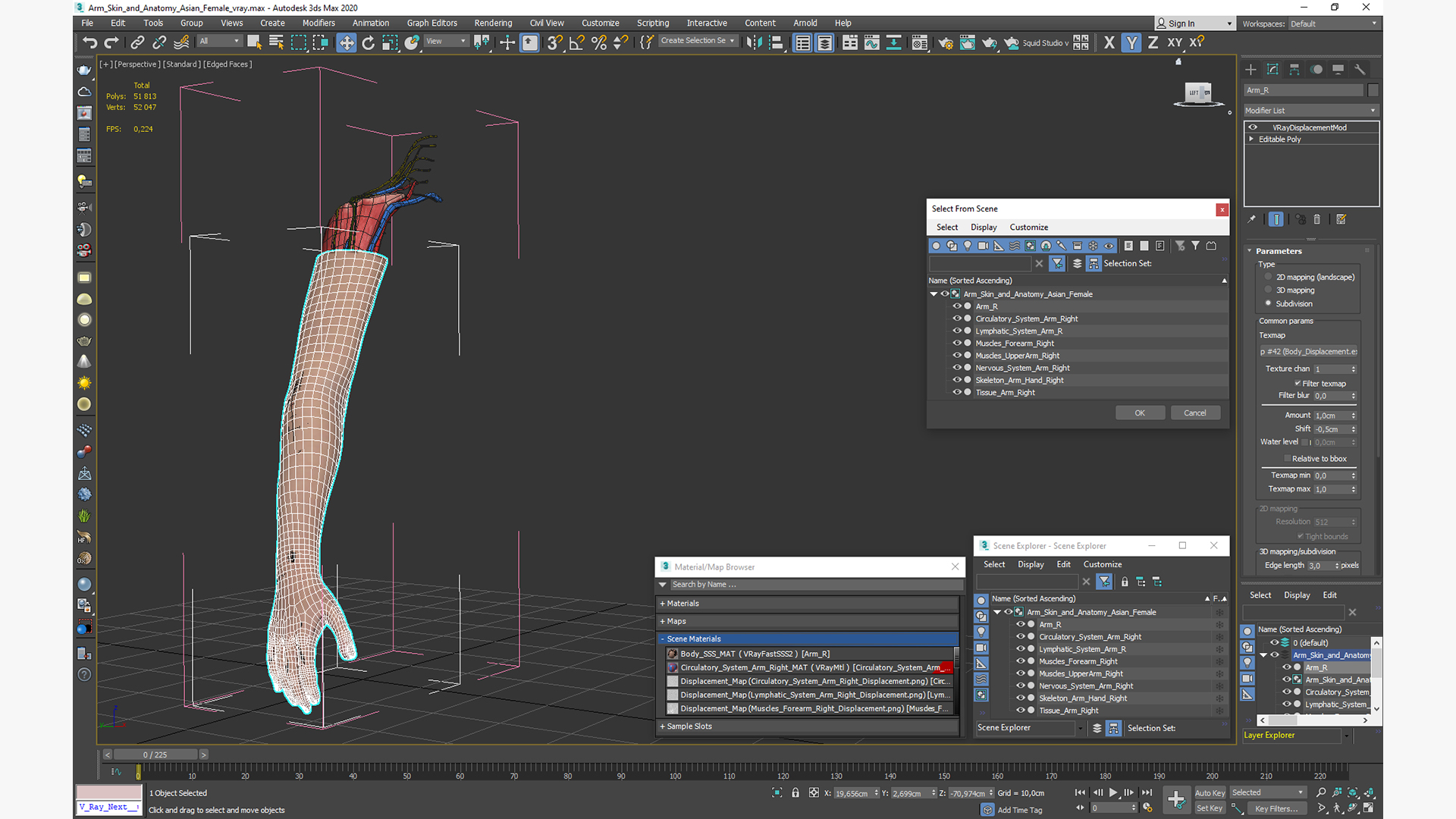The height and width of the screenshot is (819, 1456).
Task: Click Remove modifier trash icon
Action: [x=1317, y=219]
